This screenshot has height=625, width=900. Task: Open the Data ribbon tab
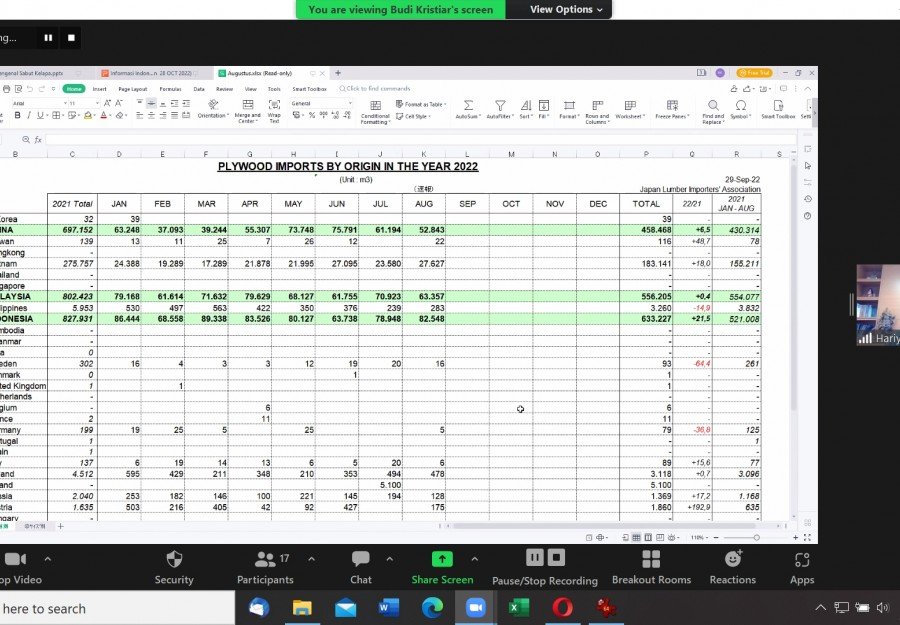point(199,89)
